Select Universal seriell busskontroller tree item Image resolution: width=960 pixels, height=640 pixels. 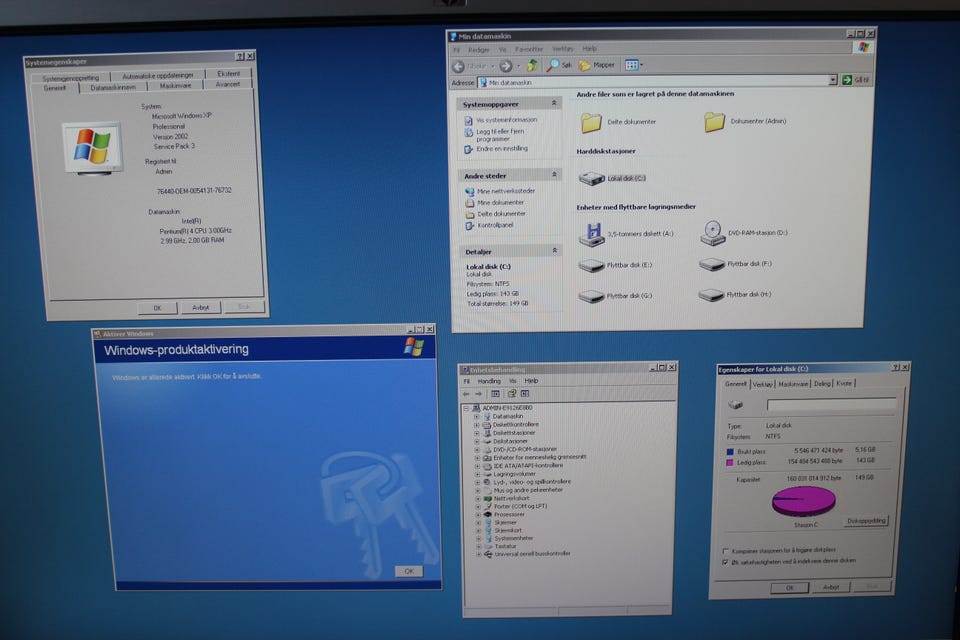tap(532, 554)
